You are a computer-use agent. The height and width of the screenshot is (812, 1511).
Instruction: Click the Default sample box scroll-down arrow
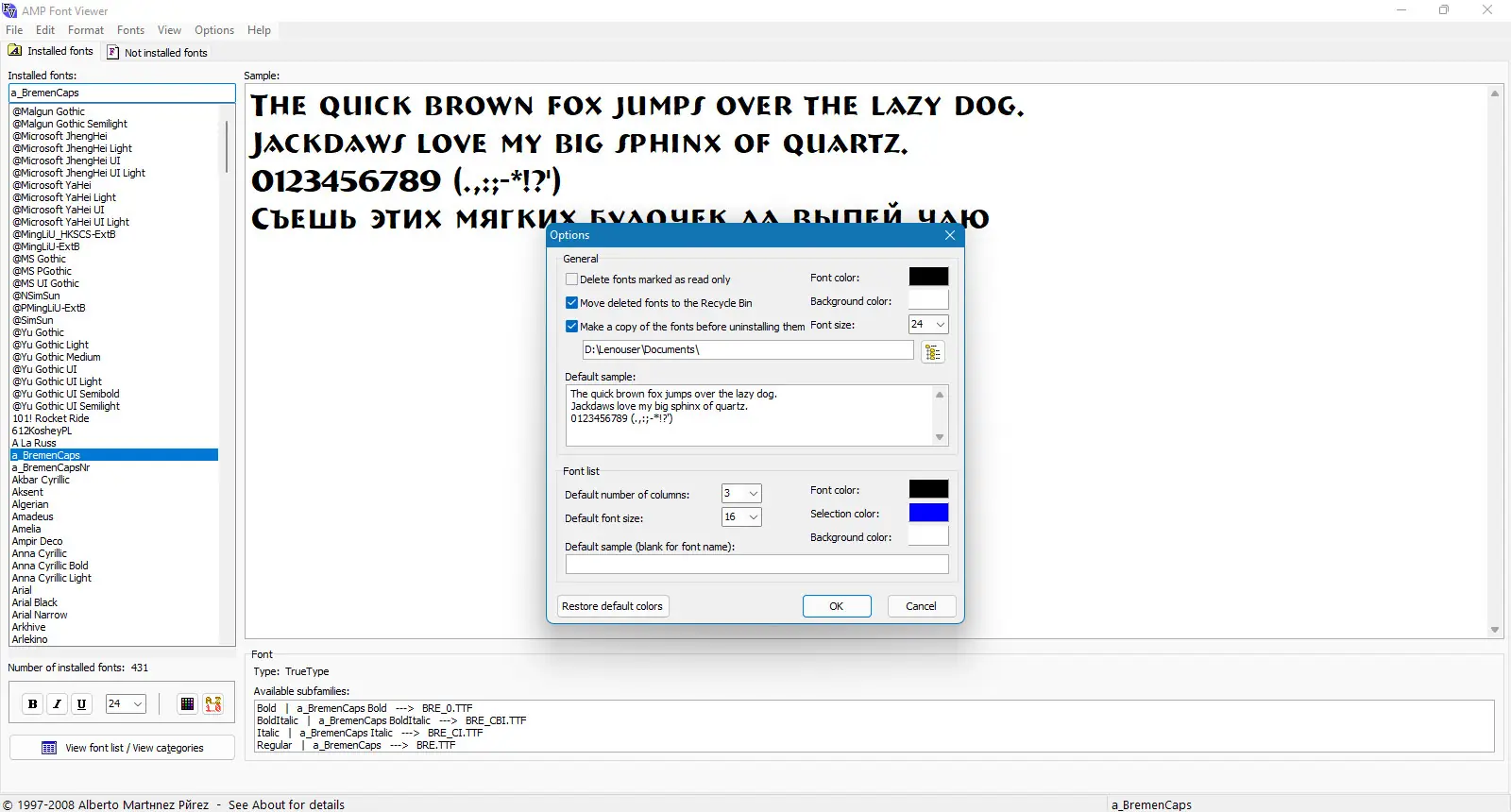940,437
